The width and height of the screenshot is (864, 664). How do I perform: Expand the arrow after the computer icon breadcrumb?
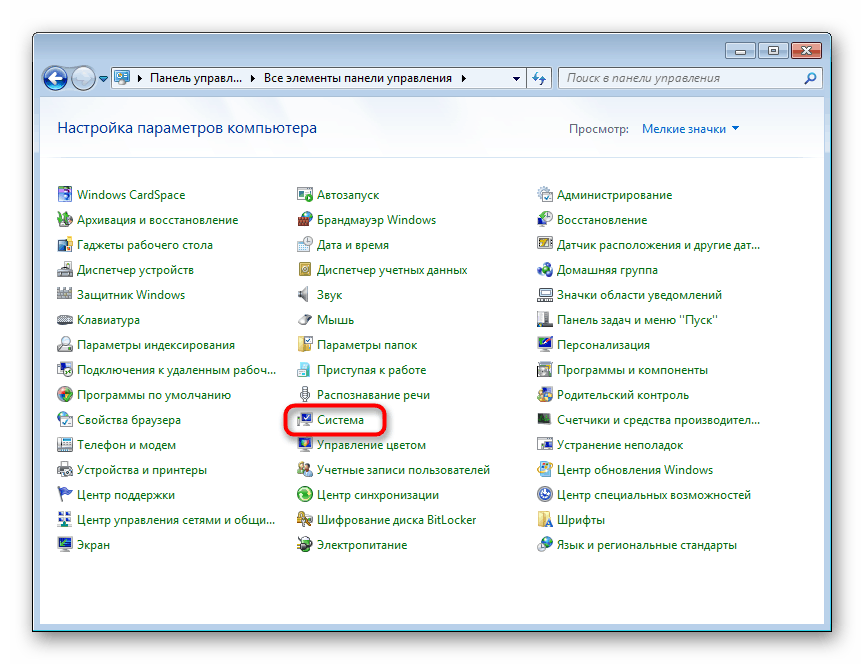point(139,78)
